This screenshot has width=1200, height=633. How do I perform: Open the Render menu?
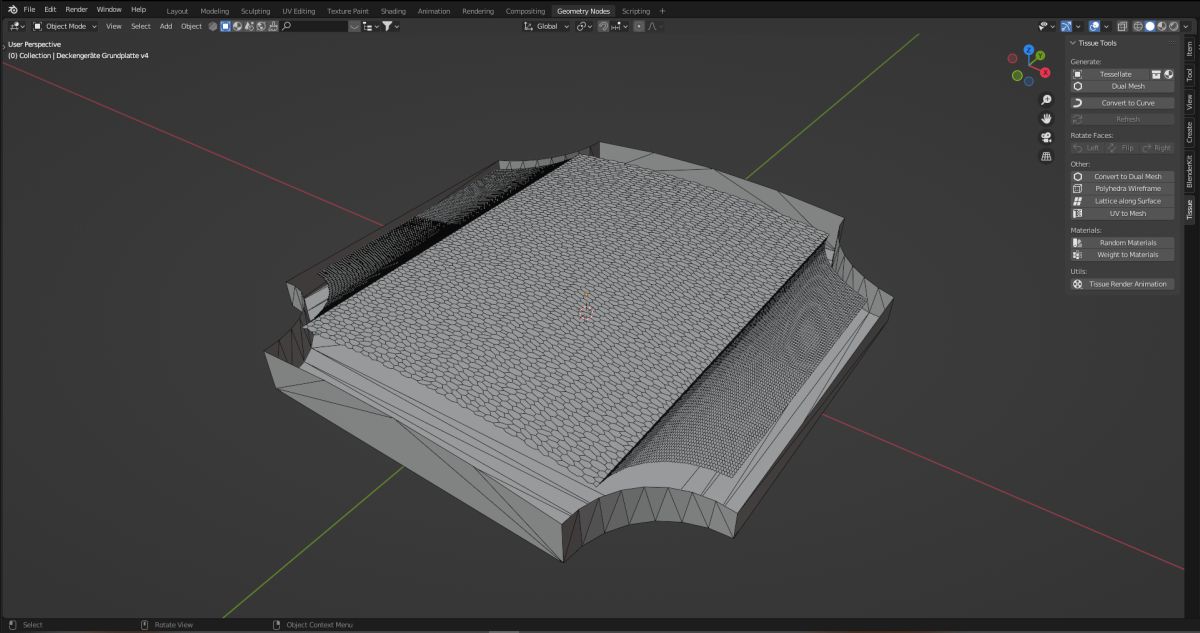coord(76,9)
